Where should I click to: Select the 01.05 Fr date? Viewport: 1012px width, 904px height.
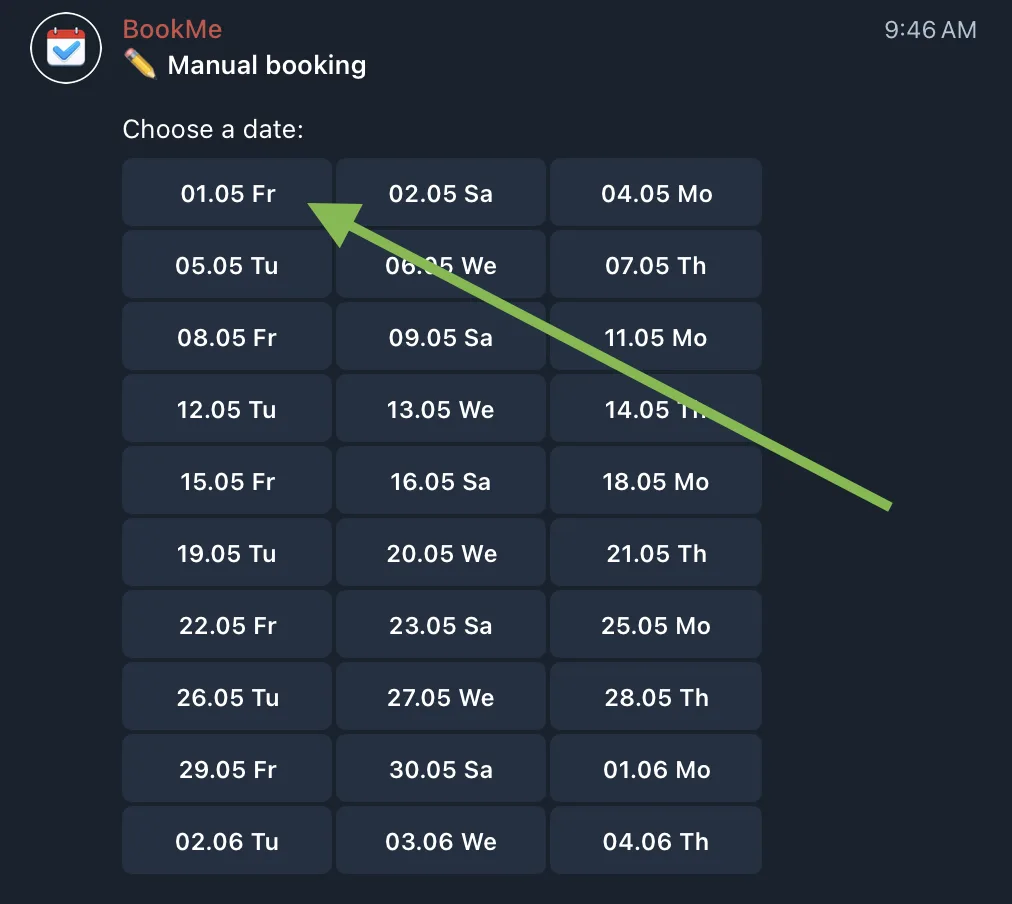point(227,192)
